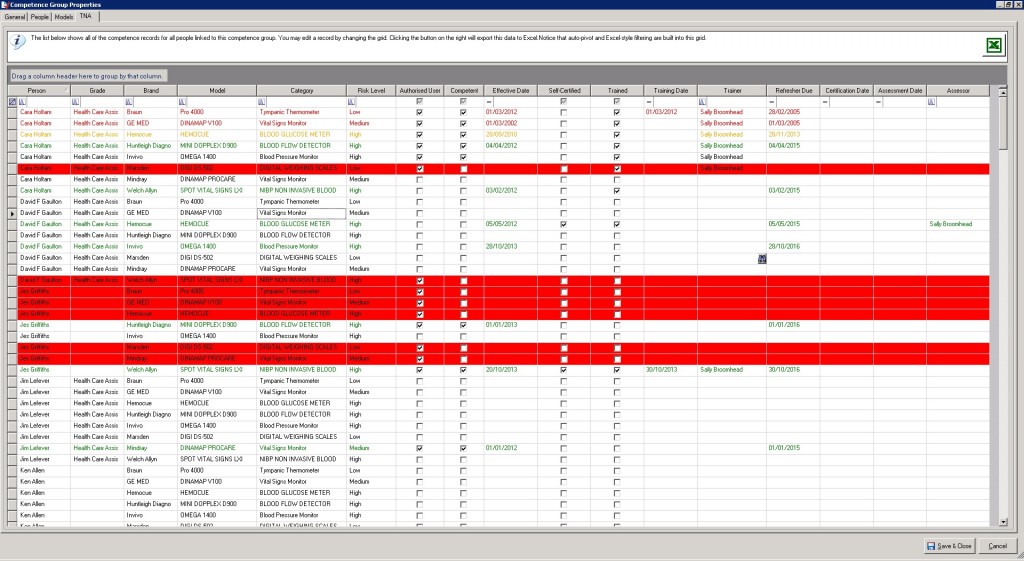Click the Effective Date filter equals operator
This screenshot has height=561, width=1024.
pos(488,102)
